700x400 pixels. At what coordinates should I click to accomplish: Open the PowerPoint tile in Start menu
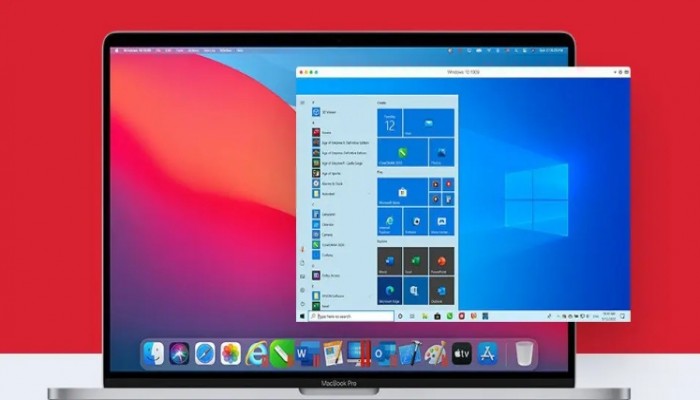point(441,261)
